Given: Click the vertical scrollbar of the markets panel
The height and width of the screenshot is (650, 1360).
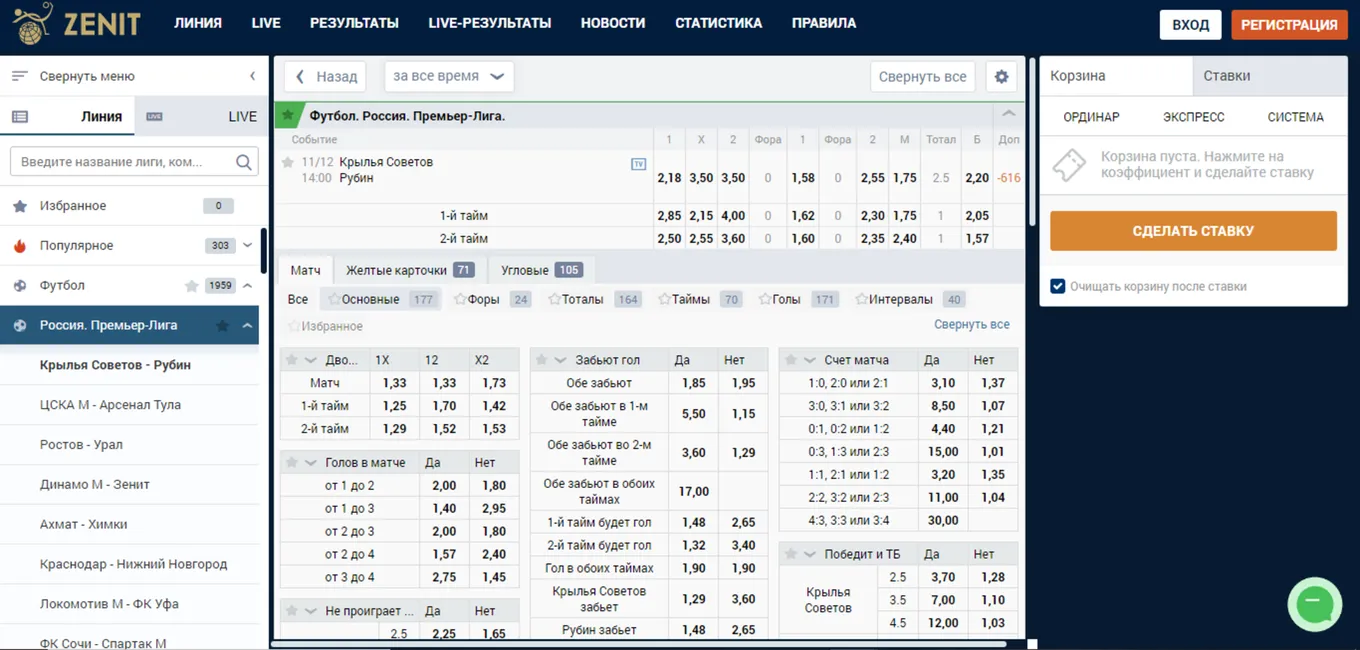Looking at the screenshot, I should pyautogui.click(x=1032, y=140).
